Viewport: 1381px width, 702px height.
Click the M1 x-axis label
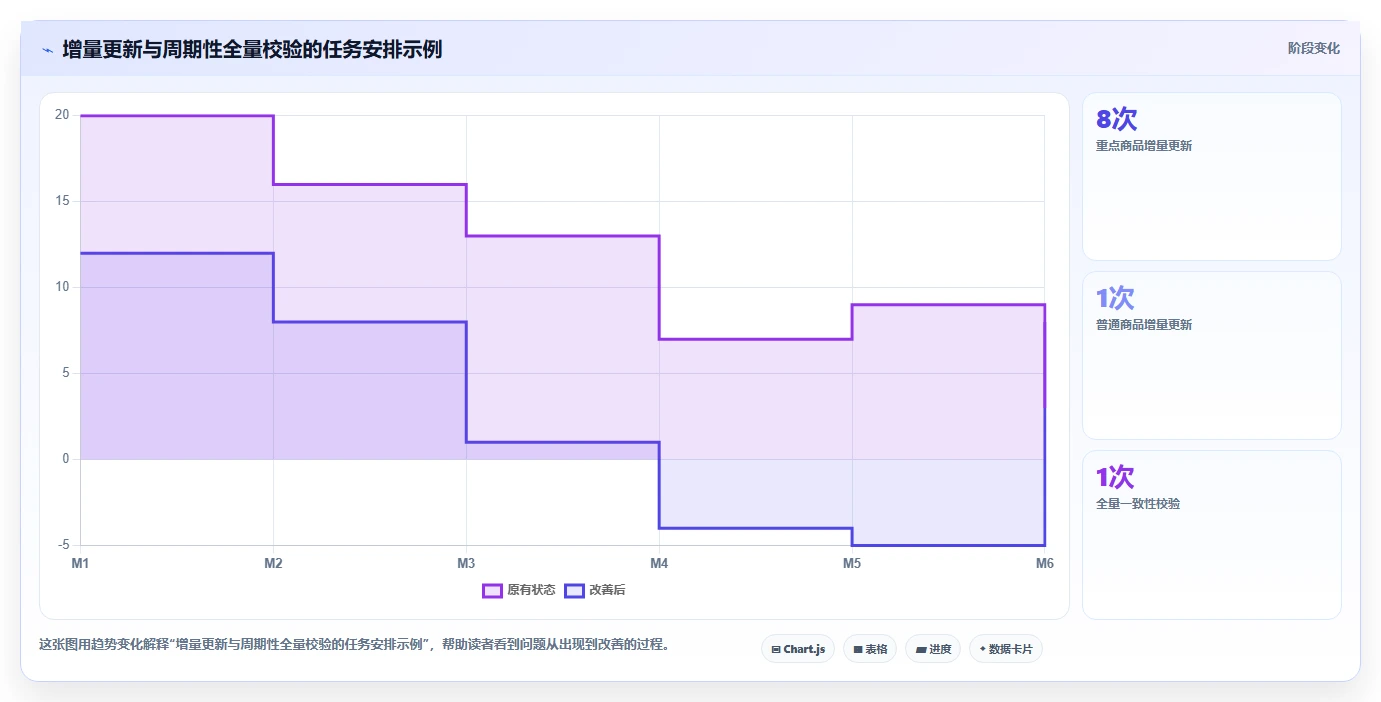tap(80, 563)
